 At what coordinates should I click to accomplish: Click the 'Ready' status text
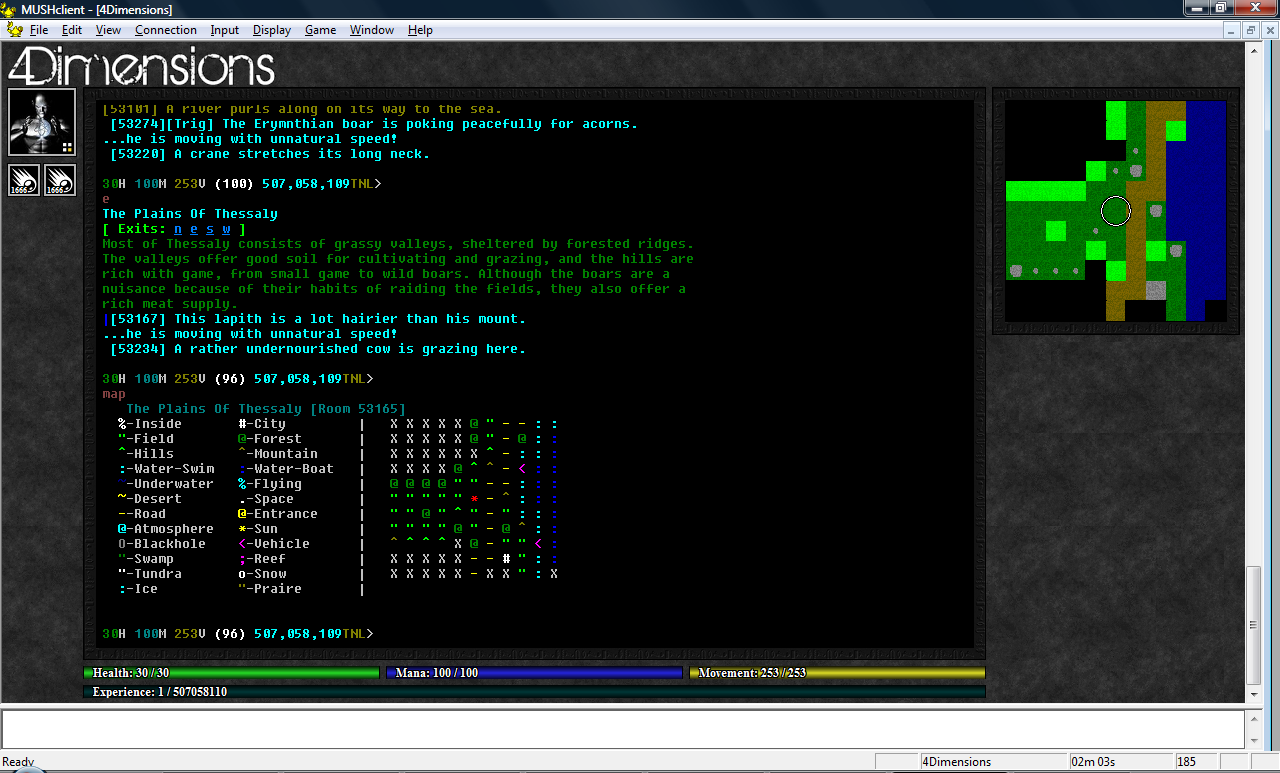pos(18,762)
